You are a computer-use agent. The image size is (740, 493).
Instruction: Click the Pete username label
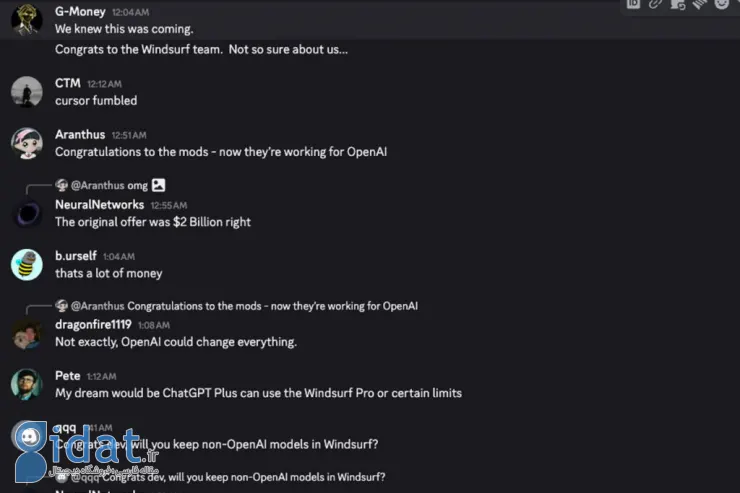tap(67, 376)
